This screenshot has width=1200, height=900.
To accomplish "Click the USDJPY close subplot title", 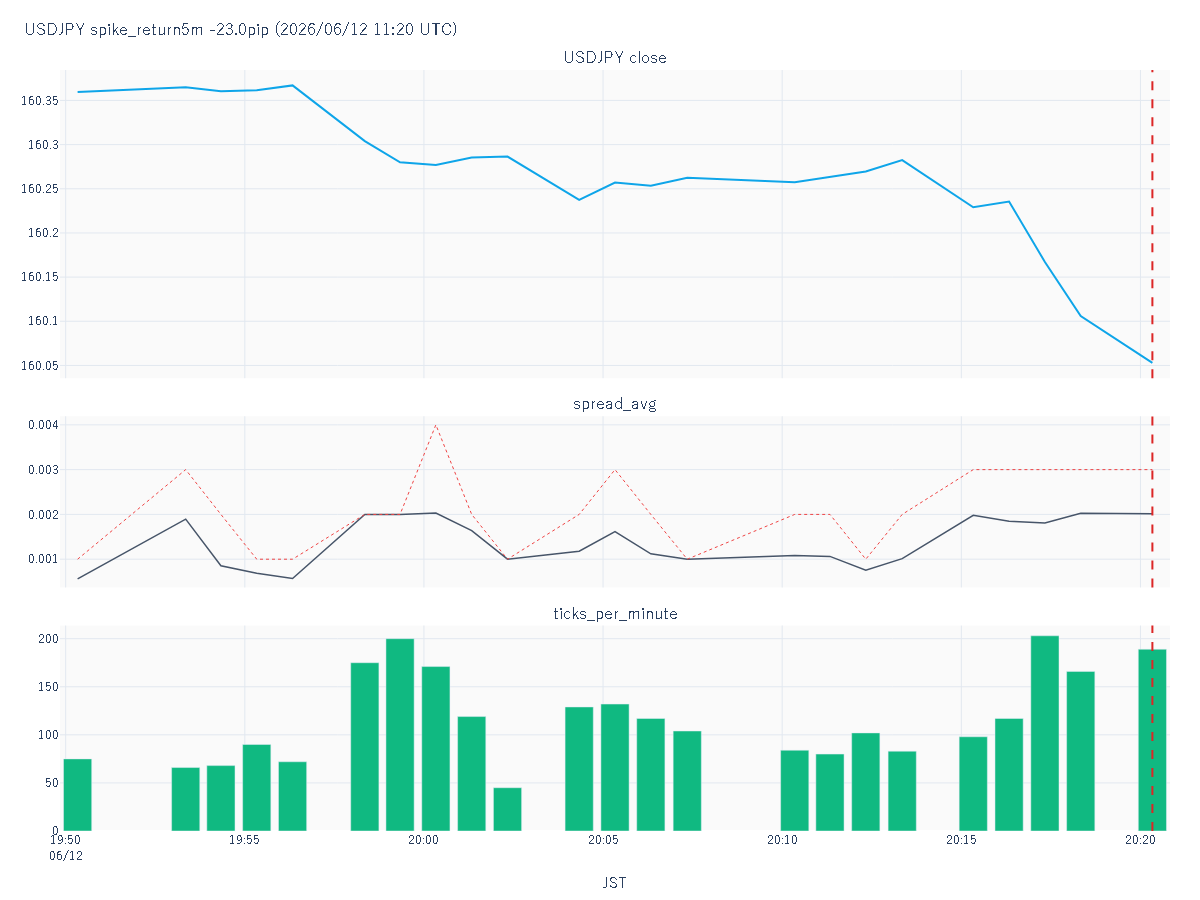I will coord(615,58).
